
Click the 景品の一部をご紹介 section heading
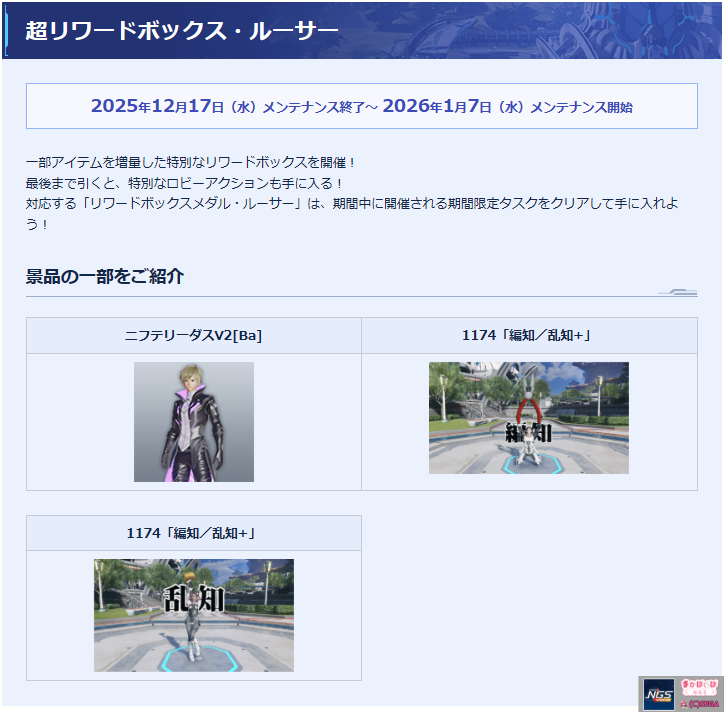point(104,277)
